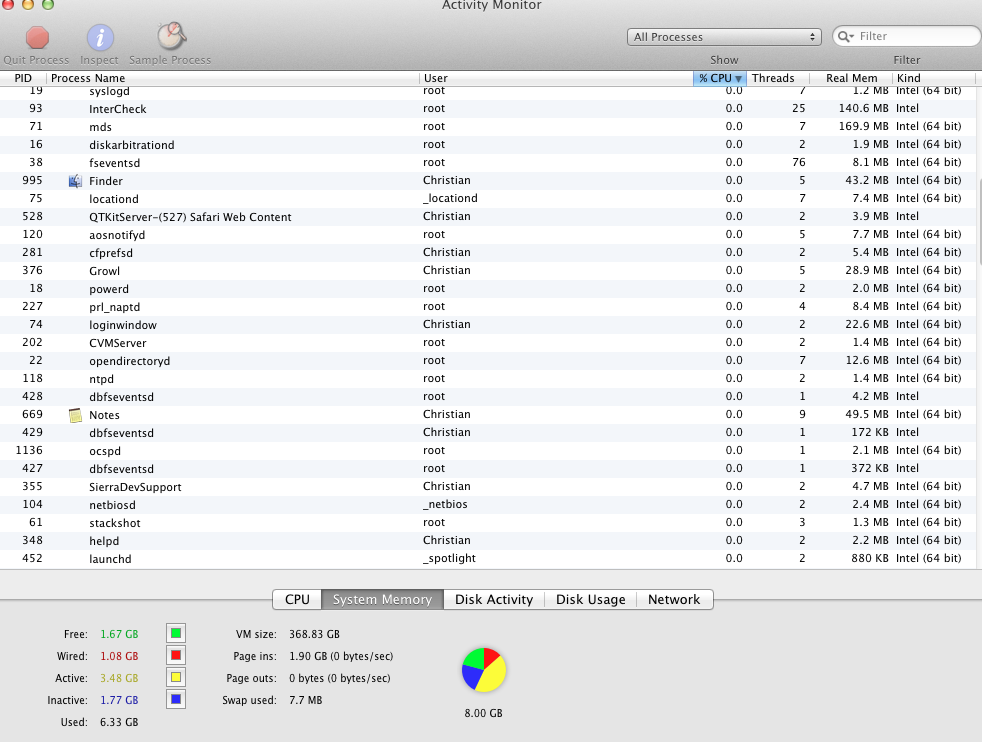Click the green Free memory swatch
Screen dimensions: 982x742
tap(176, 633)
